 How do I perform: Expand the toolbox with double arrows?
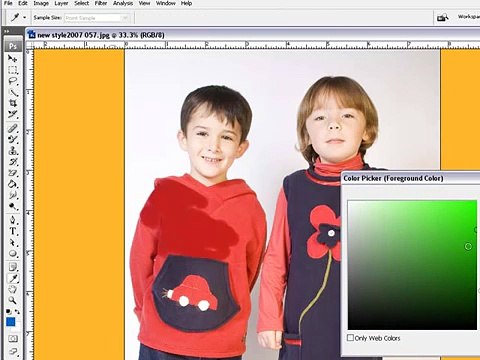click(x=7, y=31)
